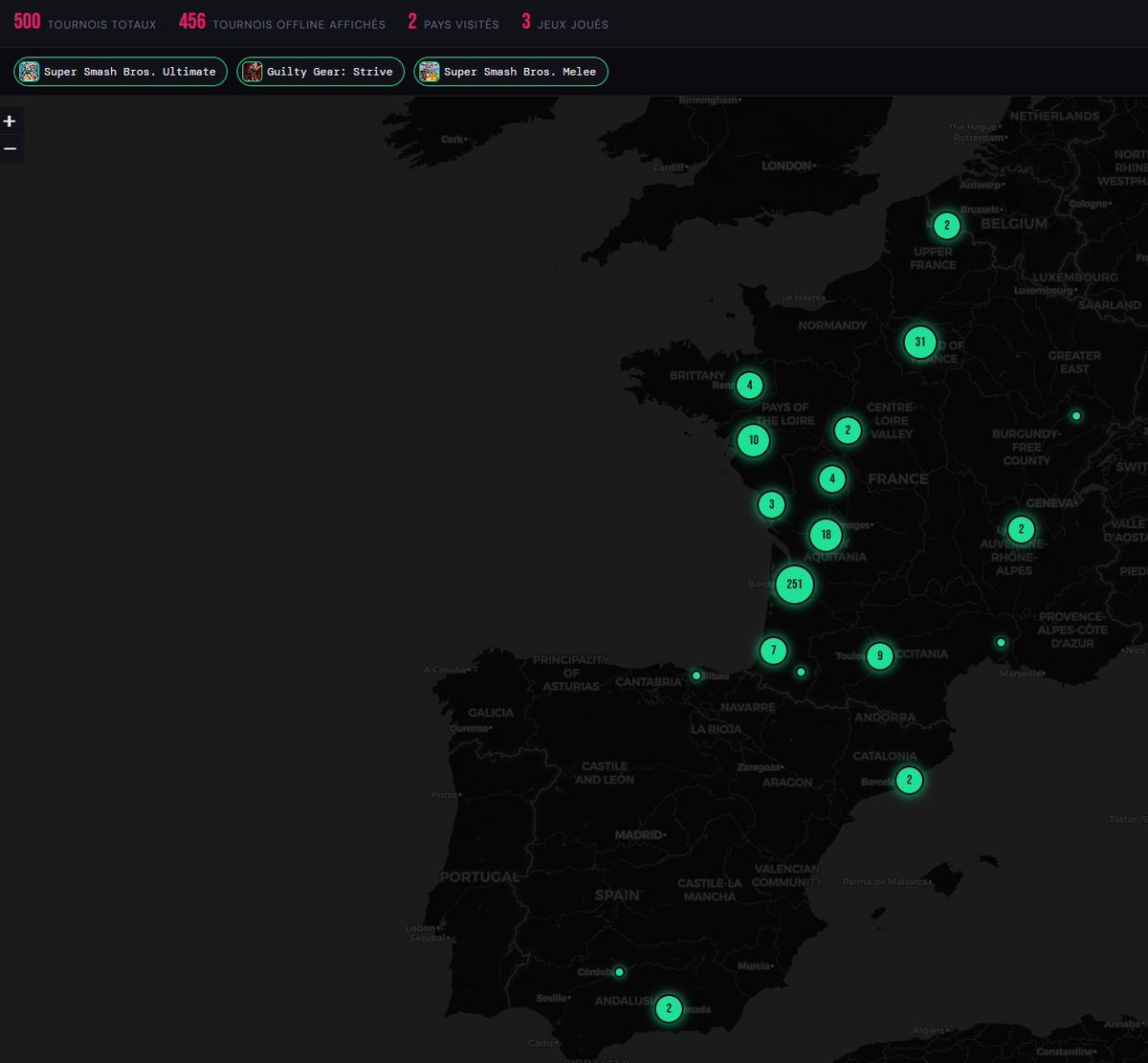Screen dimensions: 1148x1063
Task: Toggle the Super Smash Bros. Melee filter chip
Action: click(511, 72)
